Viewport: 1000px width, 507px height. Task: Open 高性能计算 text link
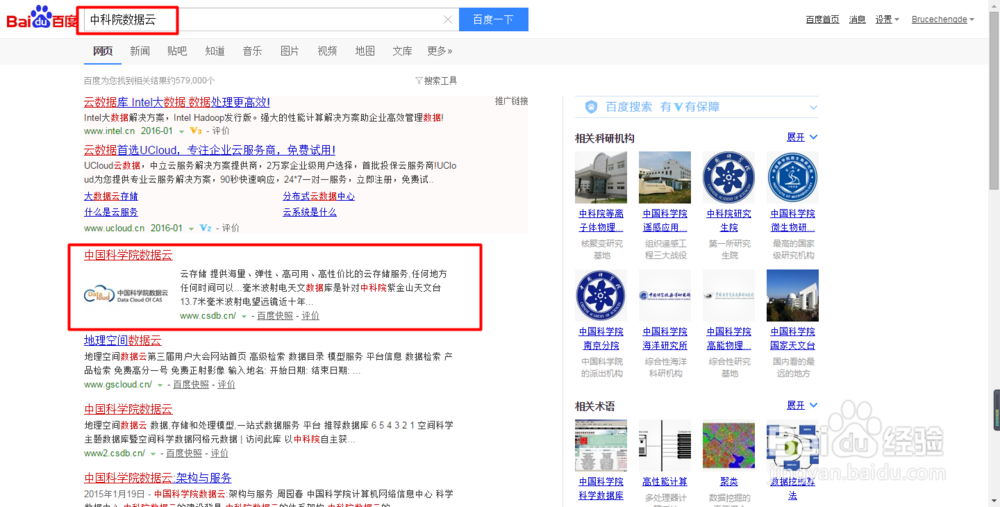[x=665, y=482]
